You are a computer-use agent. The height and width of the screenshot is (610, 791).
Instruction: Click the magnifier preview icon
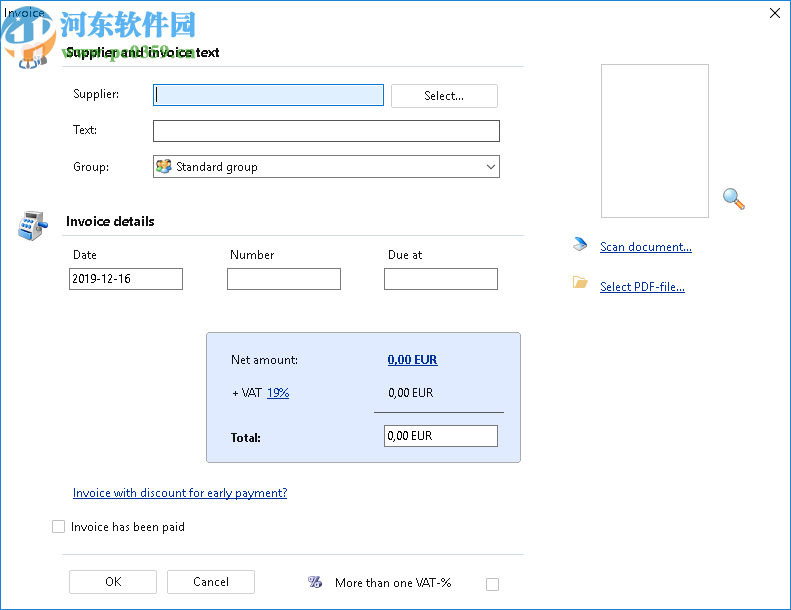point(733,198)
